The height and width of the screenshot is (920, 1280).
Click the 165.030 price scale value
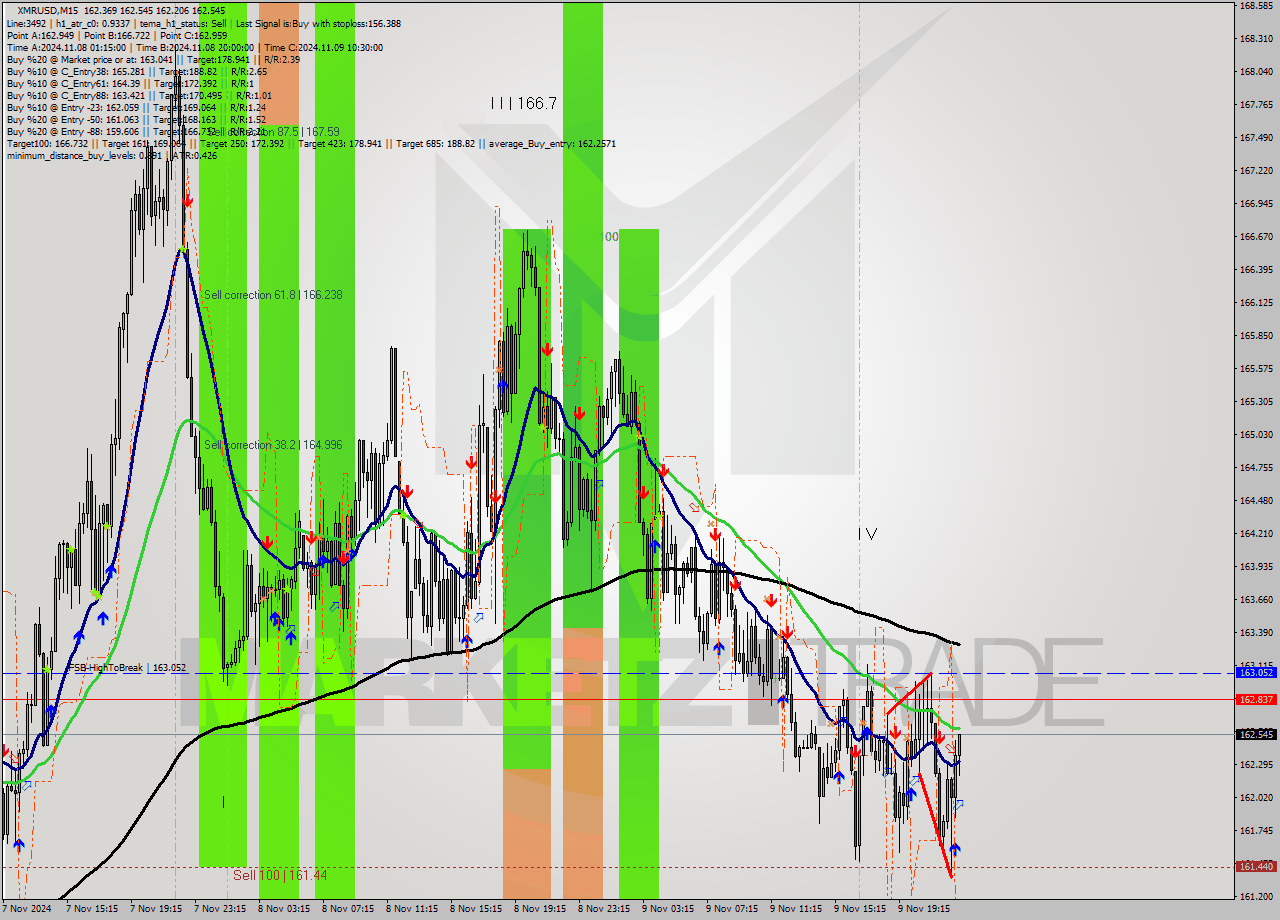tap(1255, 435)
